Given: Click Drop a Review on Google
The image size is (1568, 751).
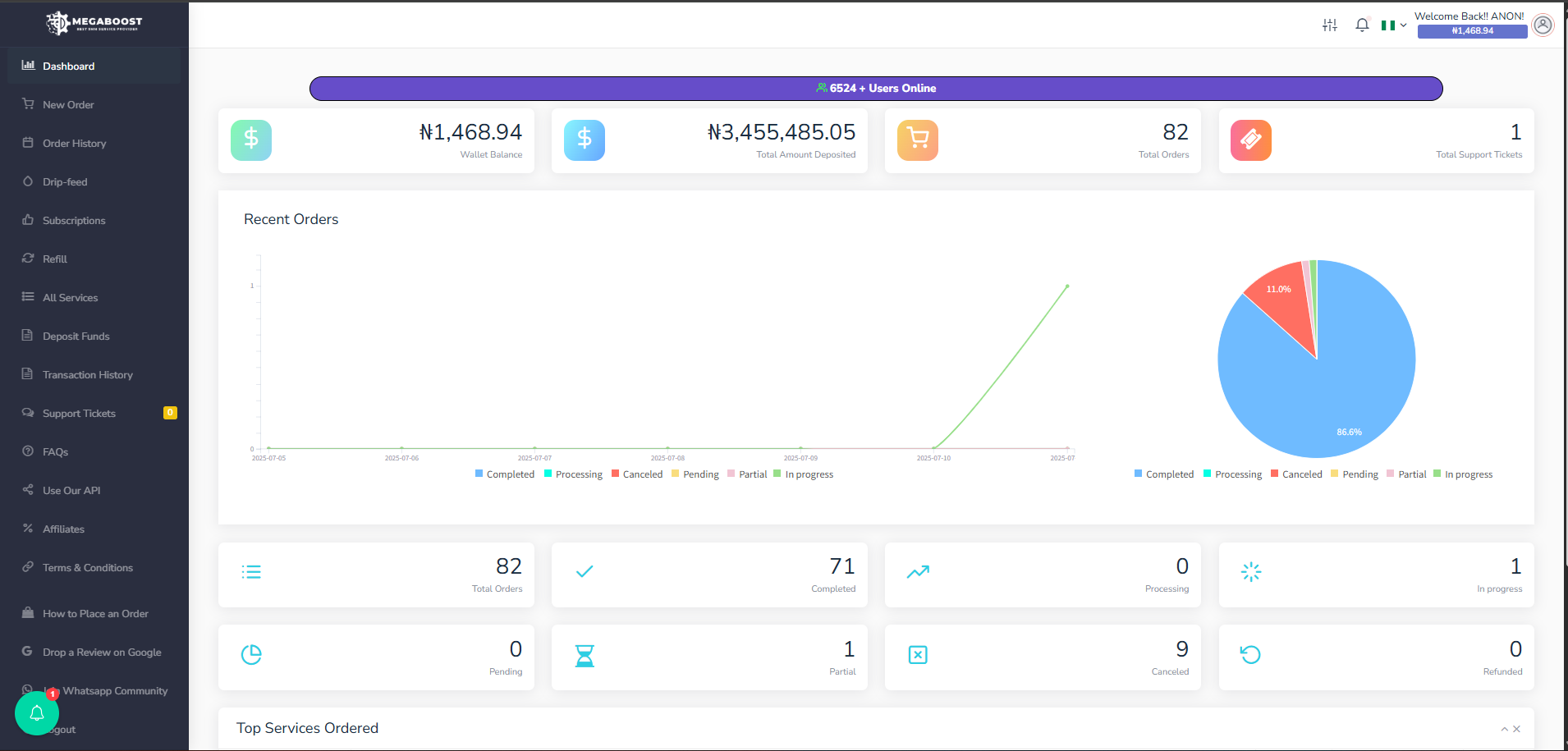Looking at the screenshot, I should (x=102, y=652).
